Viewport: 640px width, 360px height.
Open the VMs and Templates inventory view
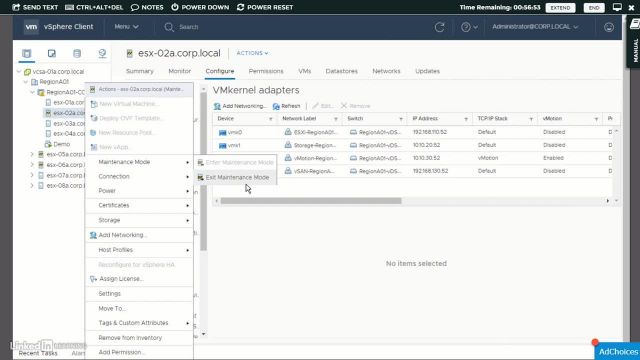(52, 53)
